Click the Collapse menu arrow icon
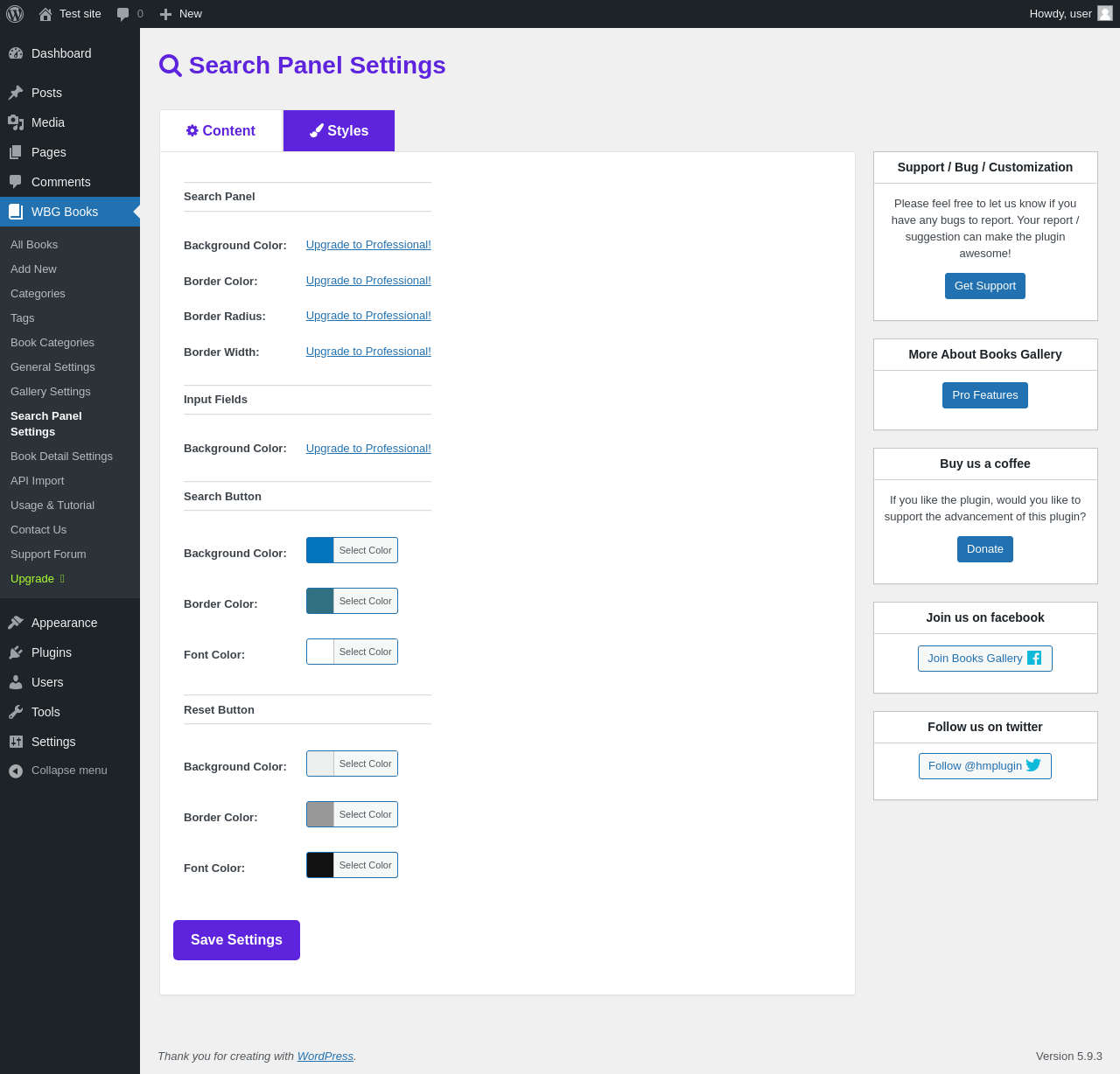The height and width of the screenshot is (1074, 1120). coord(16,771)
